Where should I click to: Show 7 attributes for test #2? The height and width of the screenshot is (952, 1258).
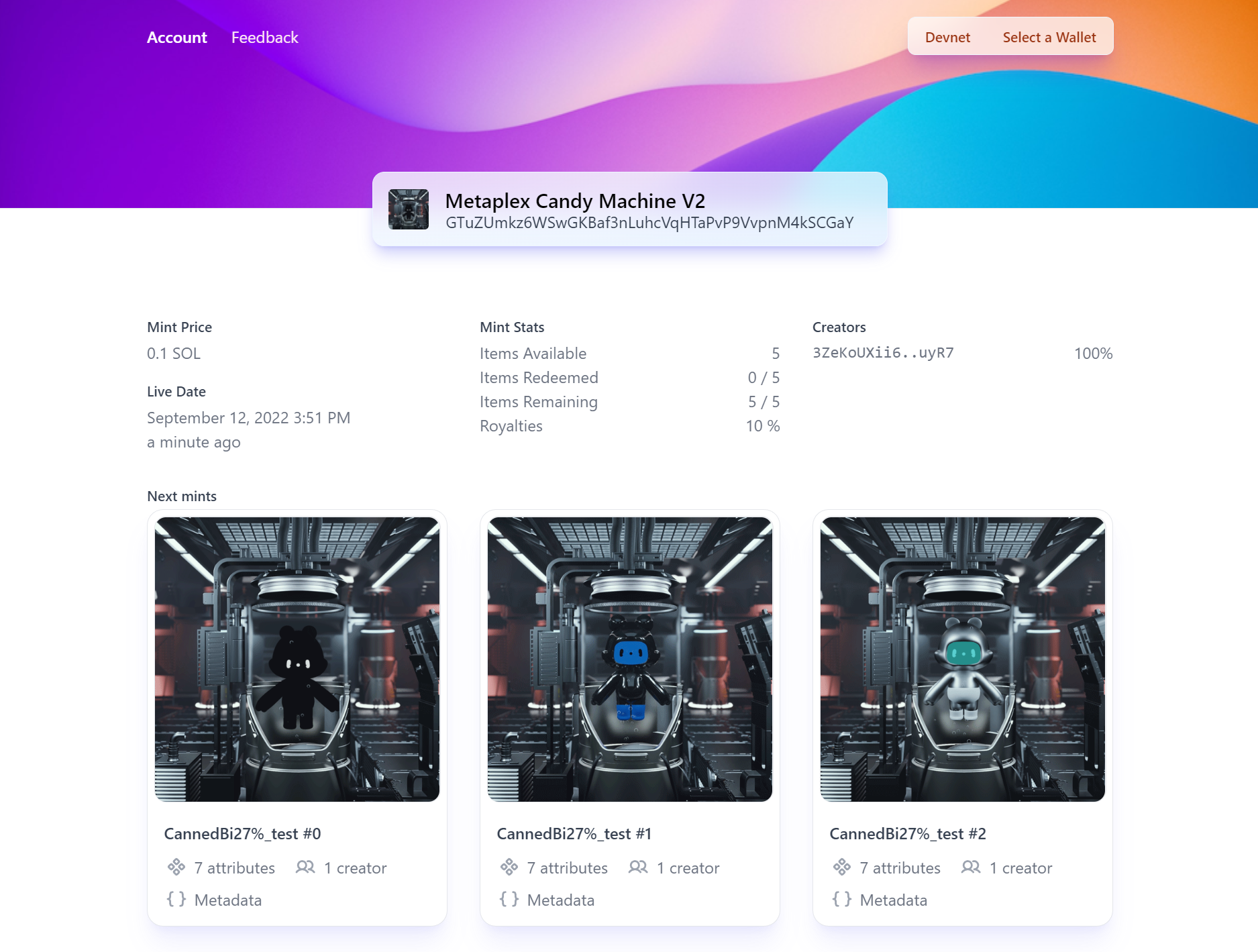click(x=900, y=868)
